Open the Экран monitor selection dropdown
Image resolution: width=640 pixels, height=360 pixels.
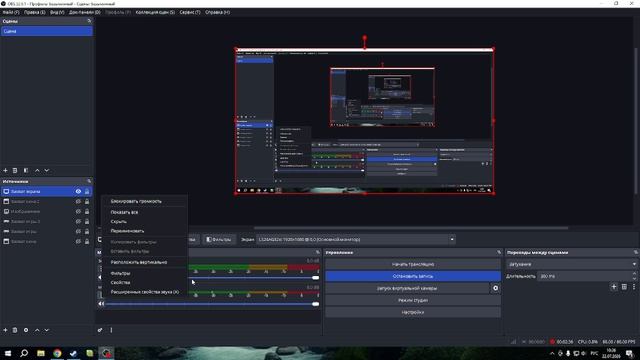[x=356, y=240]
